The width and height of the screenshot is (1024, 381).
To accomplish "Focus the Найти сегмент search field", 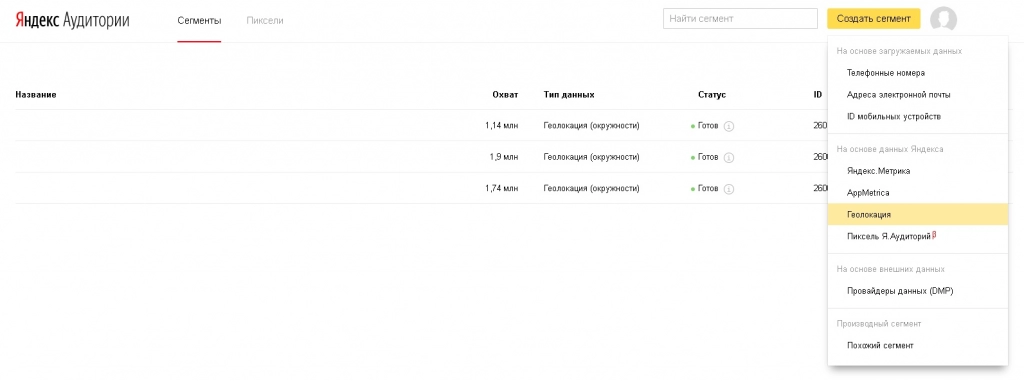I will point(740,19).
